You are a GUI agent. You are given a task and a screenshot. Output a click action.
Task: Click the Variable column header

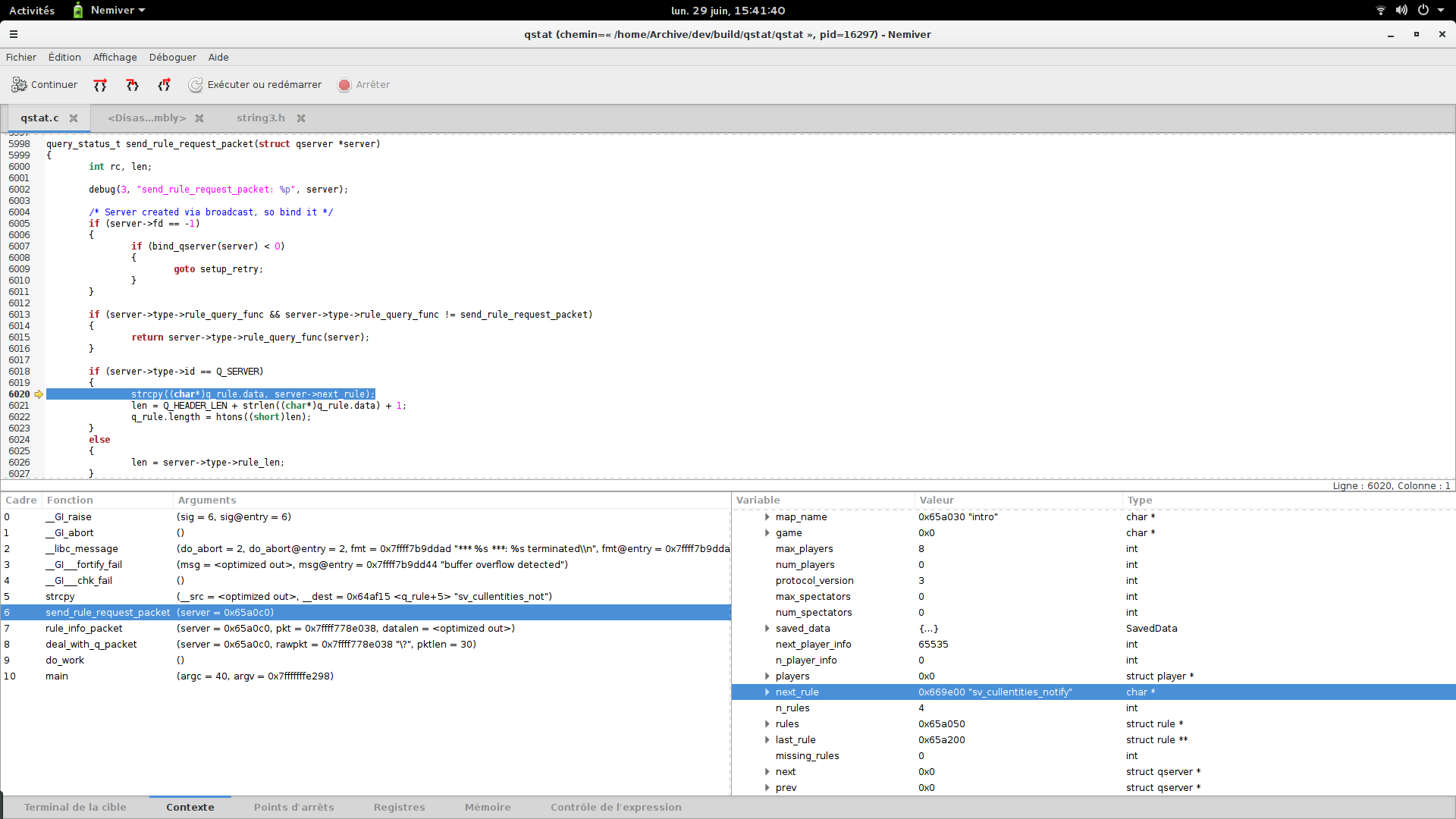click(x=824, y=500)
